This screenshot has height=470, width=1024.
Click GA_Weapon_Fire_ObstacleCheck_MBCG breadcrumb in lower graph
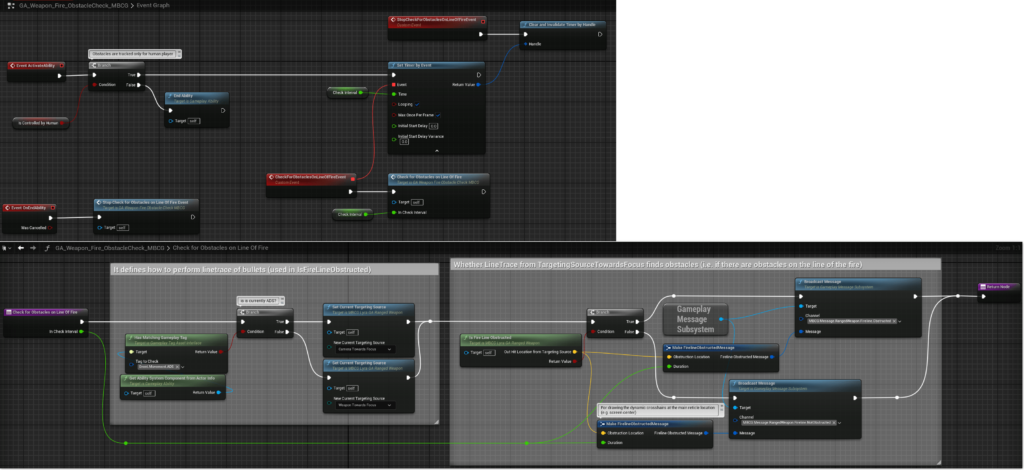[109, 247]
